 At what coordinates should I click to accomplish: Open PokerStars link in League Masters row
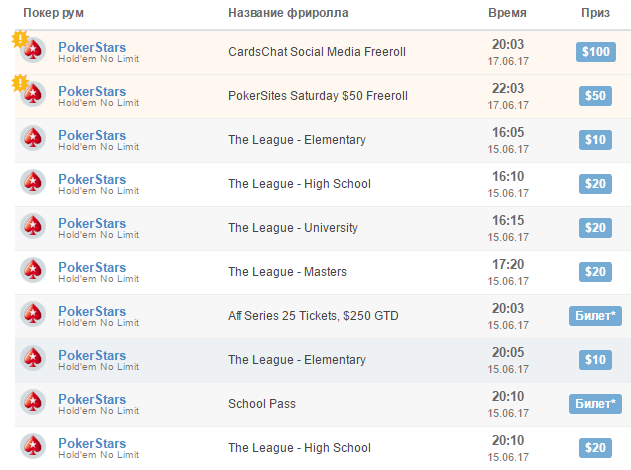point(92,267)
